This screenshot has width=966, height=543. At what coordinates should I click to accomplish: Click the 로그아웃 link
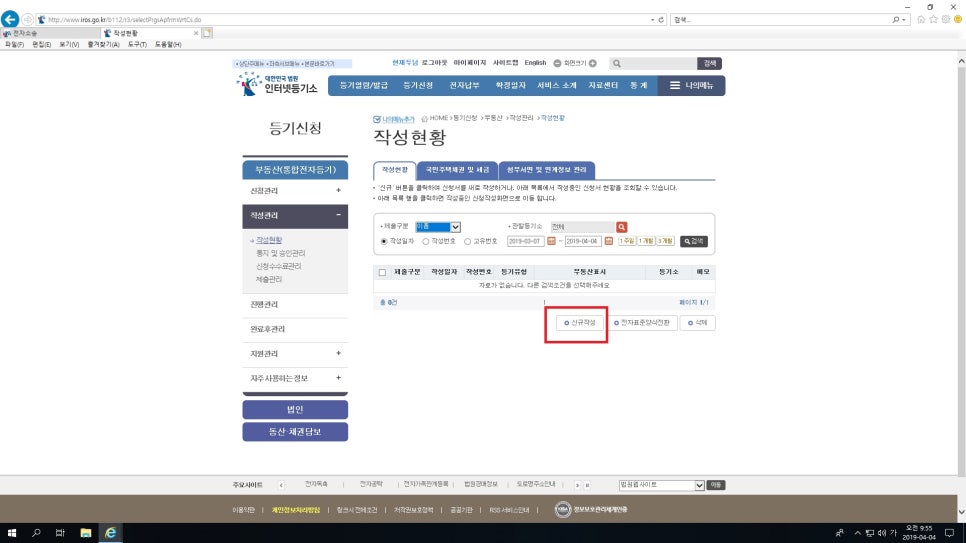point(434,63)
